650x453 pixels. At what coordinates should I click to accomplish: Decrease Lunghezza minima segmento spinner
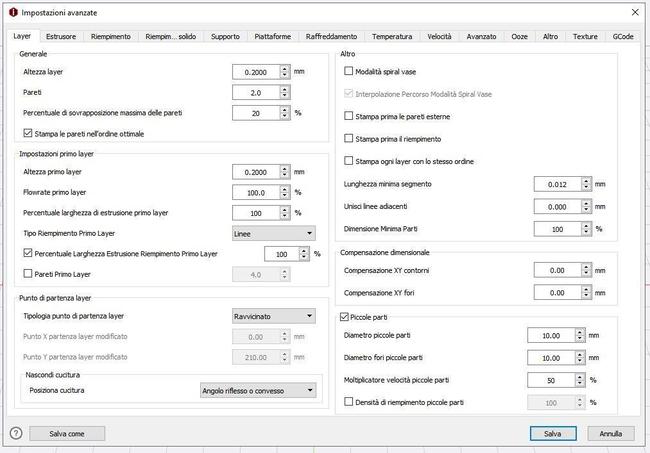[x=586, y=188]
